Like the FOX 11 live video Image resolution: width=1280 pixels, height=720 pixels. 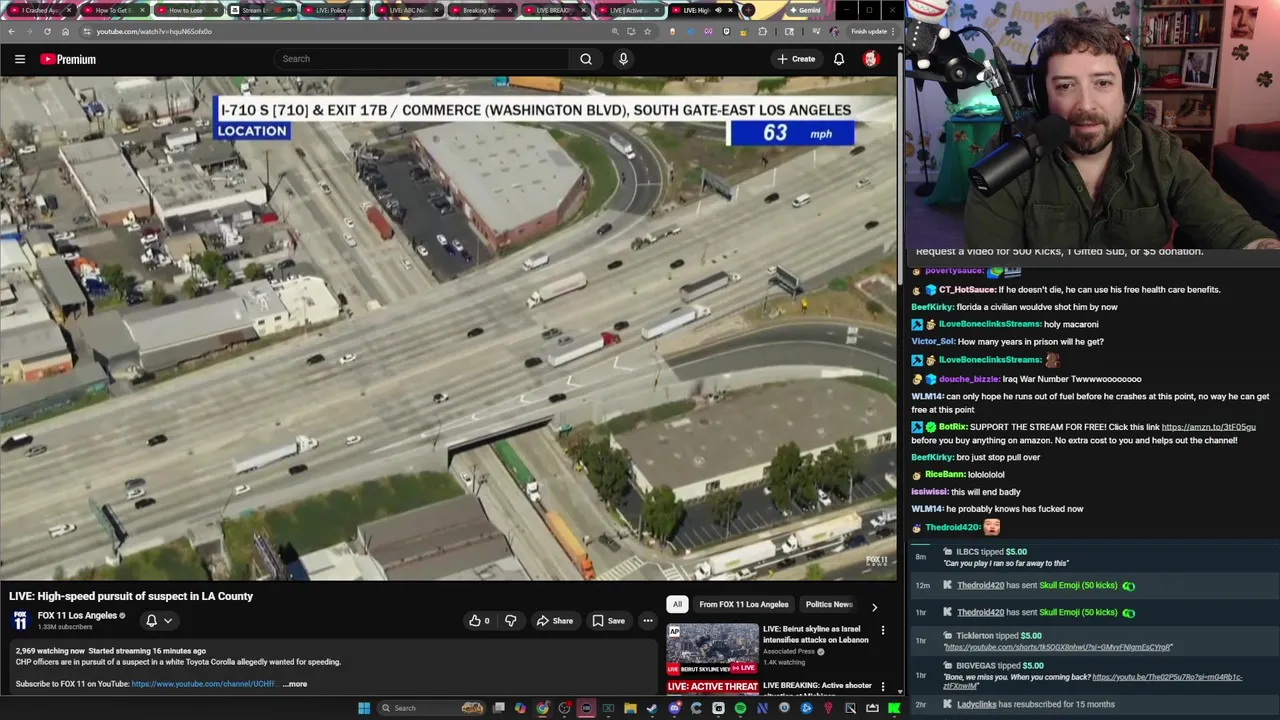[480, 620]
